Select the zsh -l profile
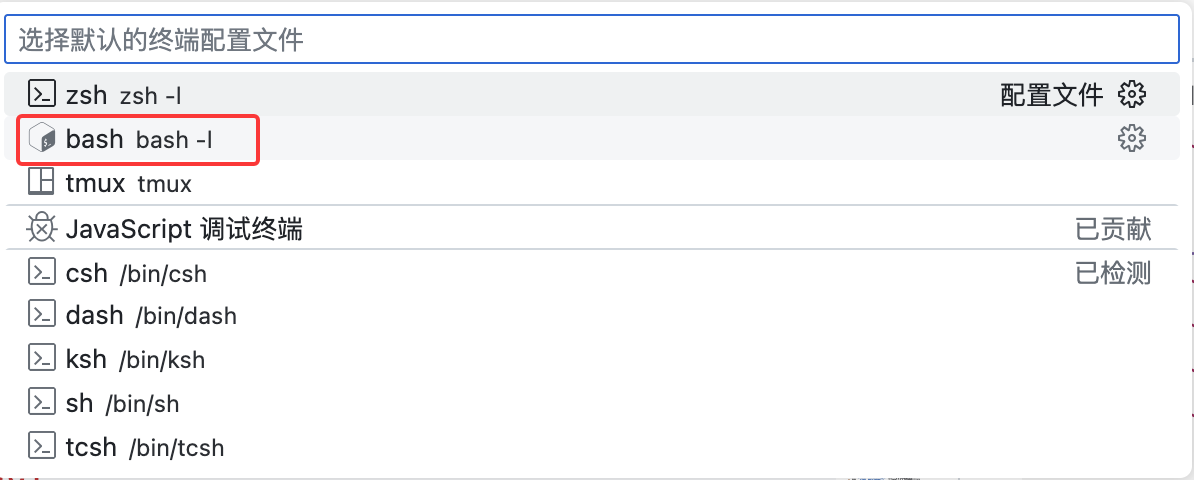Screen dimensions: 1194x480 pyautogui.click(x=123, y=96)
